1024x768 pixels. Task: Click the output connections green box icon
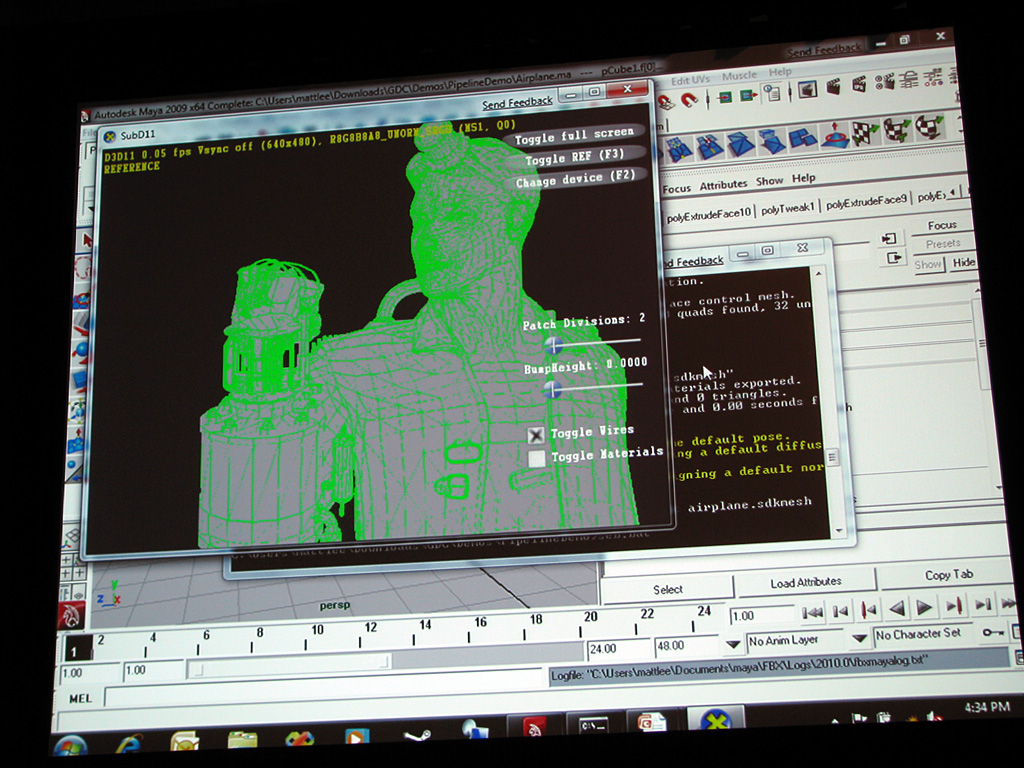748,96
